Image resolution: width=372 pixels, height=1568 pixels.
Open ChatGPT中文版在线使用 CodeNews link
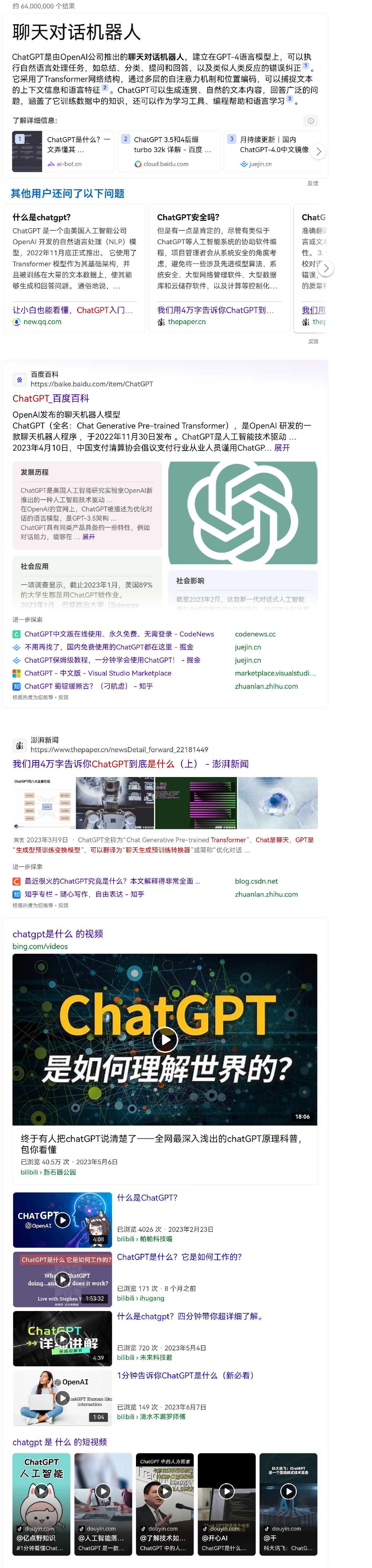[119, 634]
